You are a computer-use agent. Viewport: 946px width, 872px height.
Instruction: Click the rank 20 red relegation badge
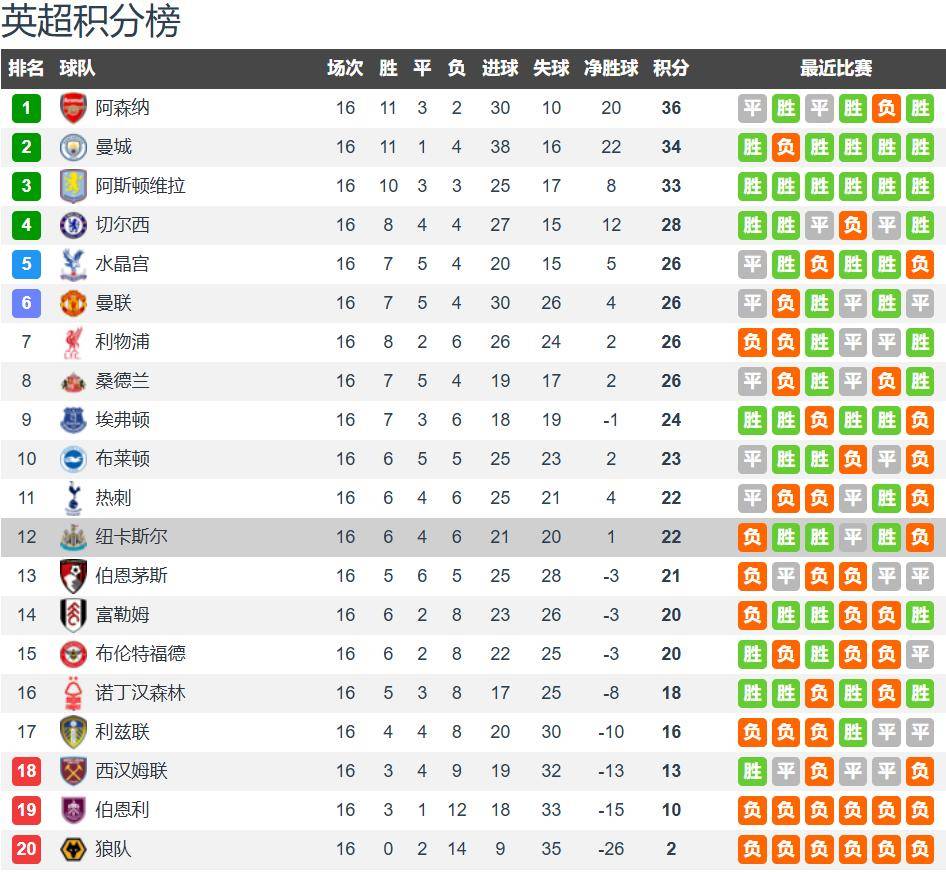coord(27,849)
